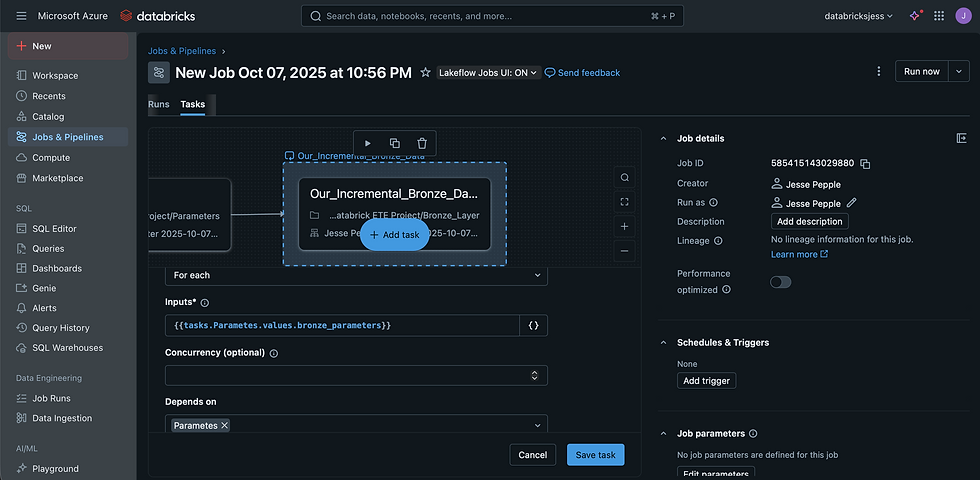Click the Databricks logo
This screenshot has height=480, width=980.
158,16
